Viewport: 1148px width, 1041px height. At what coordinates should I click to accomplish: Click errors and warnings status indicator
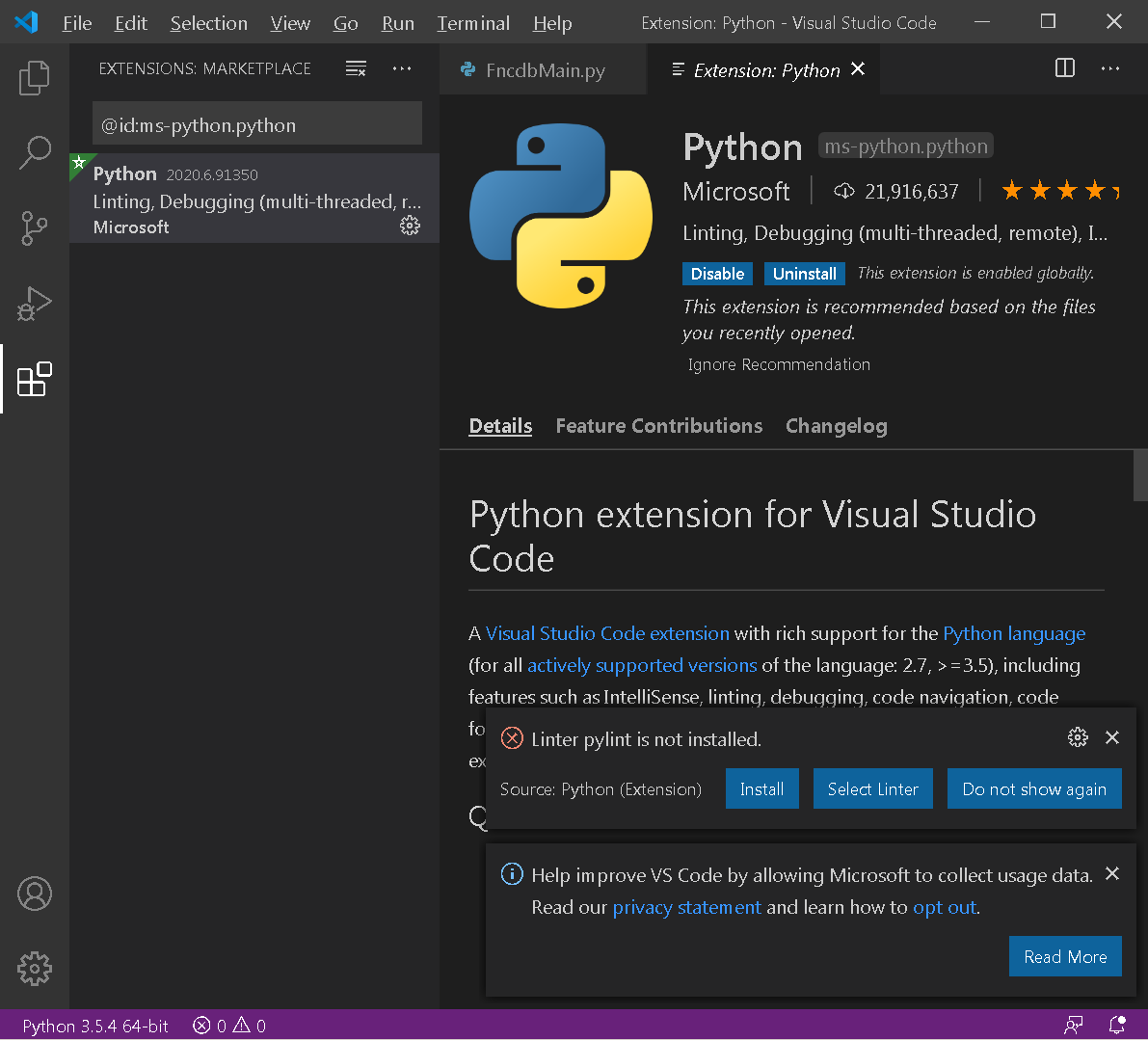pyautogui.click(x=229, y=1026)
